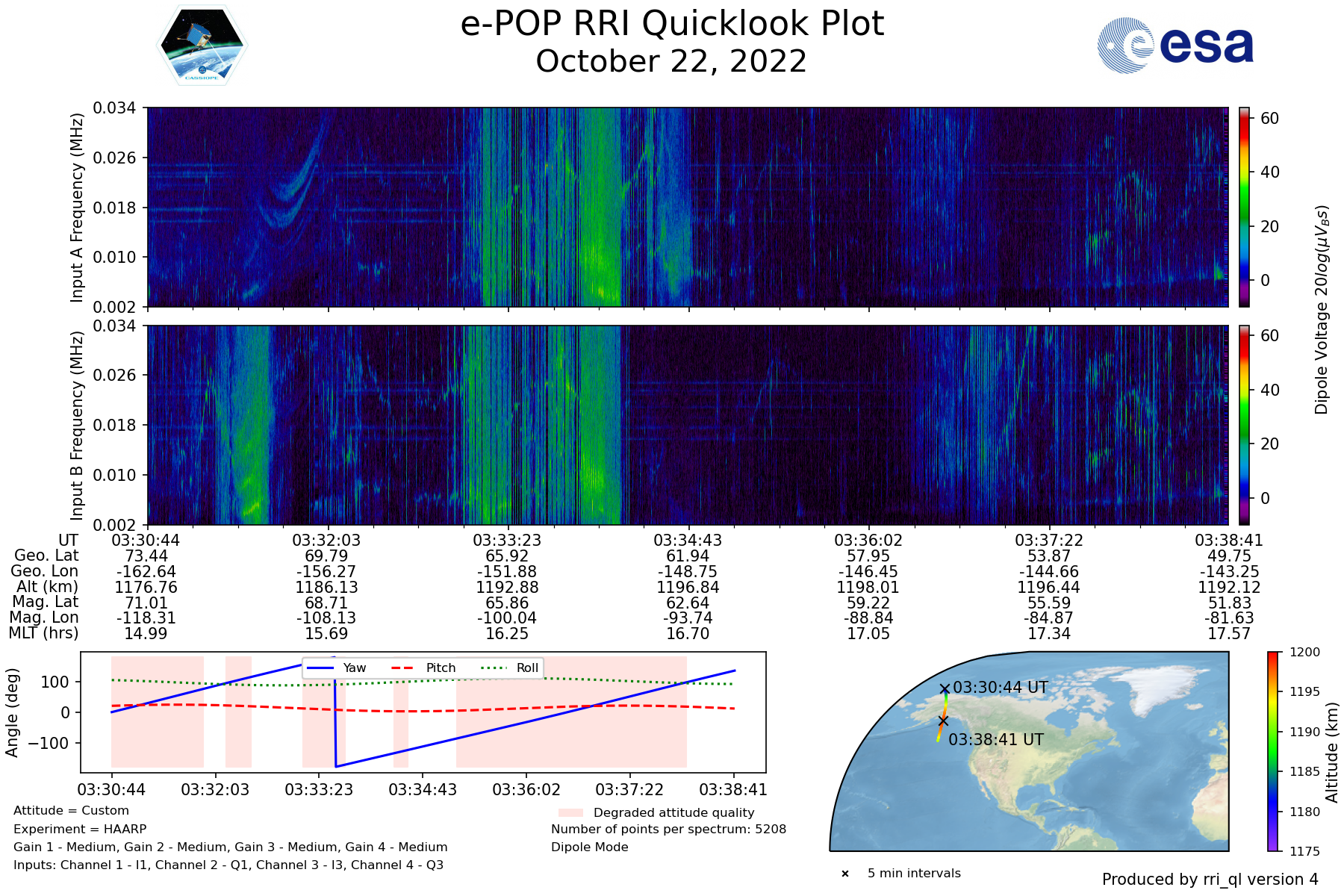This screenshot has width=1344, height=896.
Task: Click Alt (km) value 1198.01
Action: tap(868, 587)
